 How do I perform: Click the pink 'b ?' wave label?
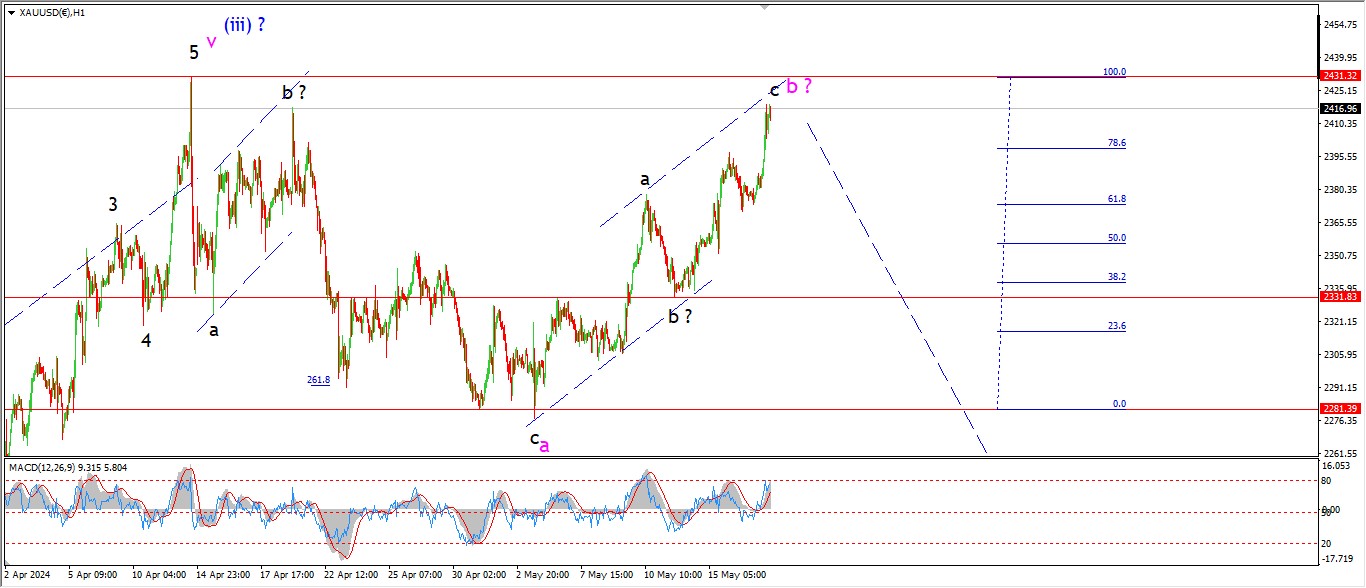click(799, 87)
